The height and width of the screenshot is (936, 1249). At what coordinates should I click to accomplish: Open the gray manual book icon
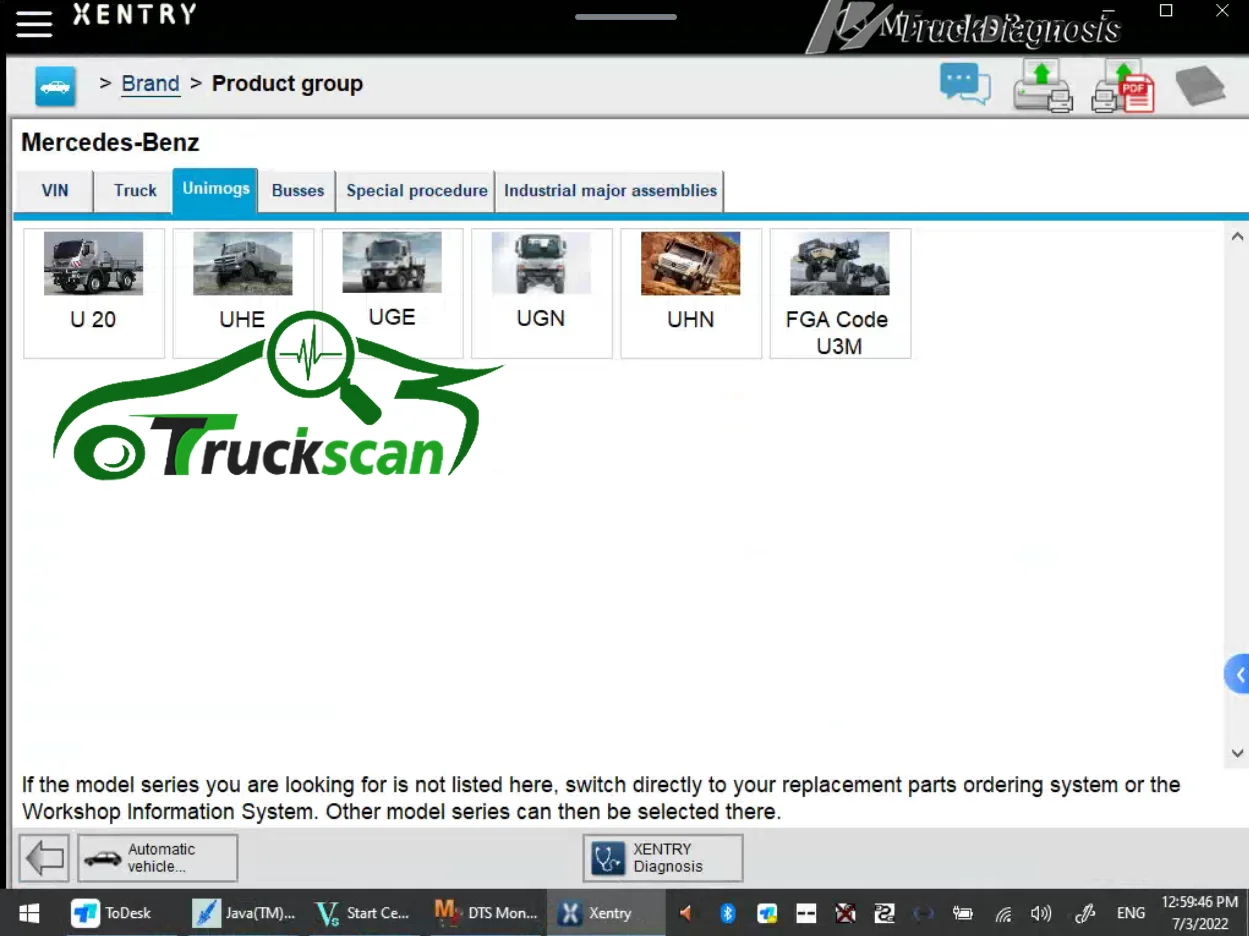(1200, 86)
